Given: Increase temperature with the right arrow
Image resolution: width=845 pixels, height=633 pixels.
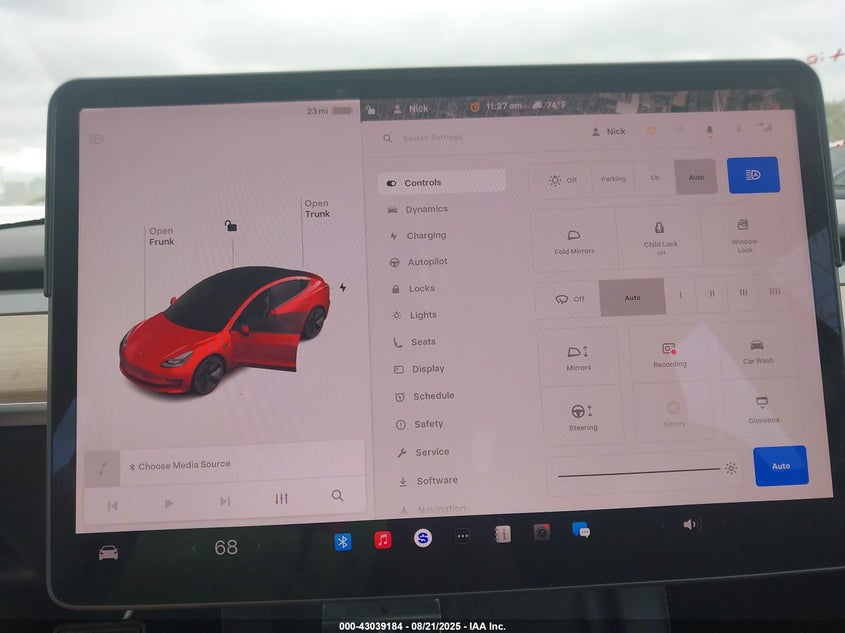Looking at the screenshot, I should [258, 547].
